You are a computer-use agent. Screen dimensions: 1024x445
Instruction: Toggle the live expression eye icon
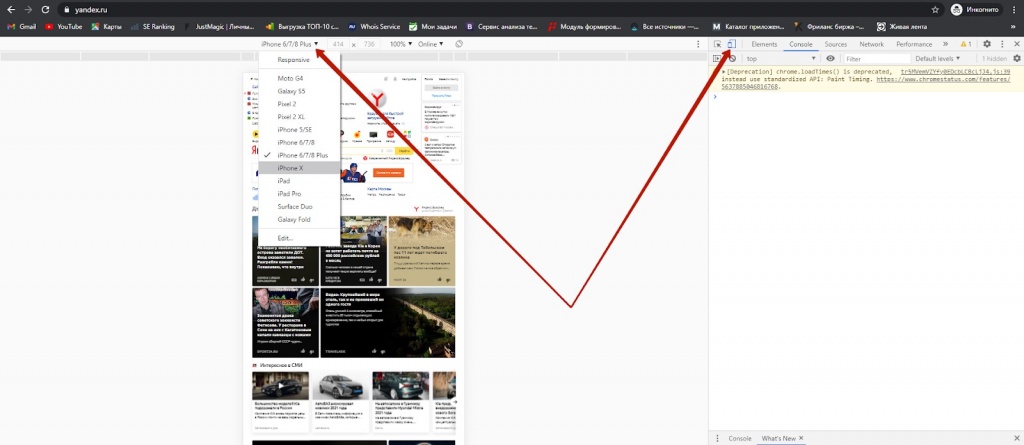[830, 59]
